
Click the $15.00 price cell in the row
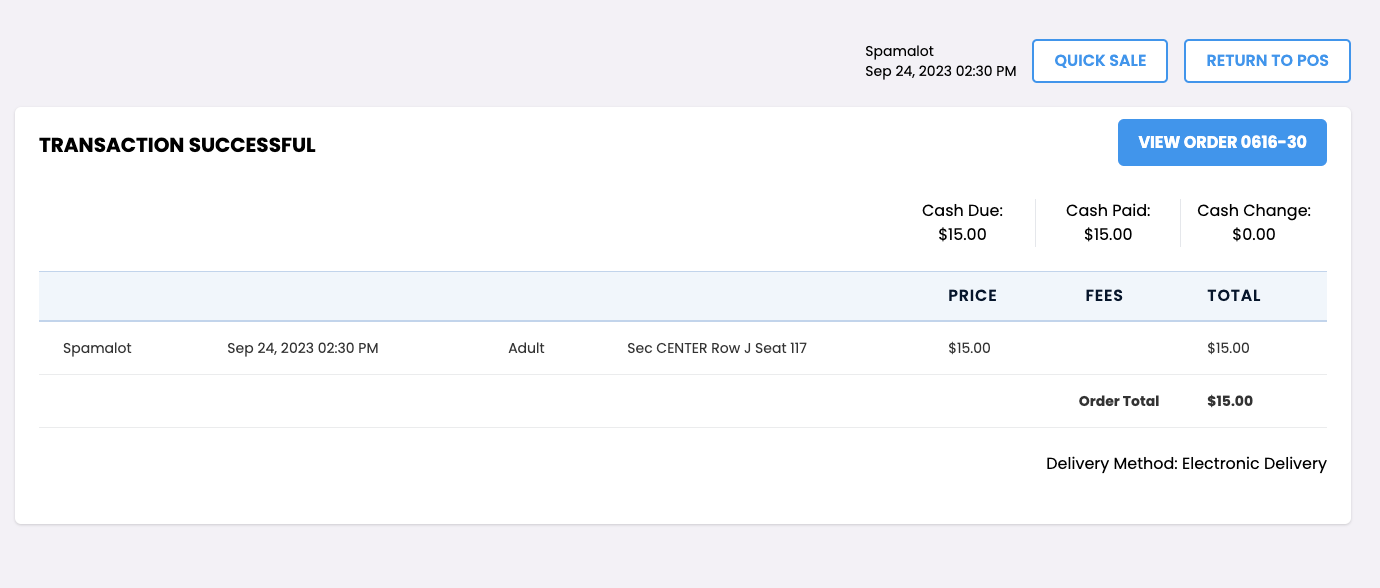coord(969,348)
